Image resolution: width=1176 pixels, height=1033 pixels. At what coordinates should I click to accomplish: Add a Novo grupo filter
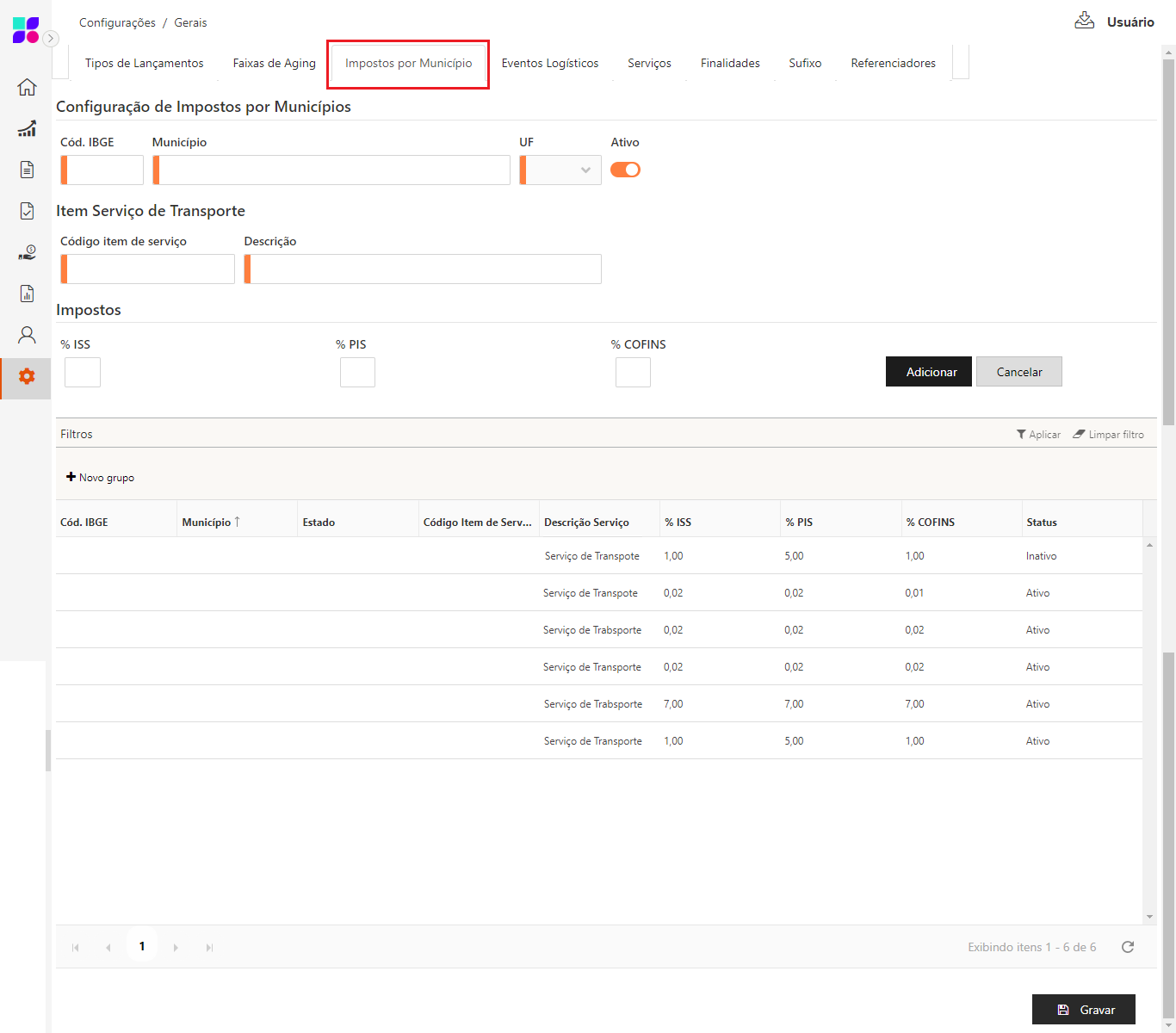pos(100,478)
